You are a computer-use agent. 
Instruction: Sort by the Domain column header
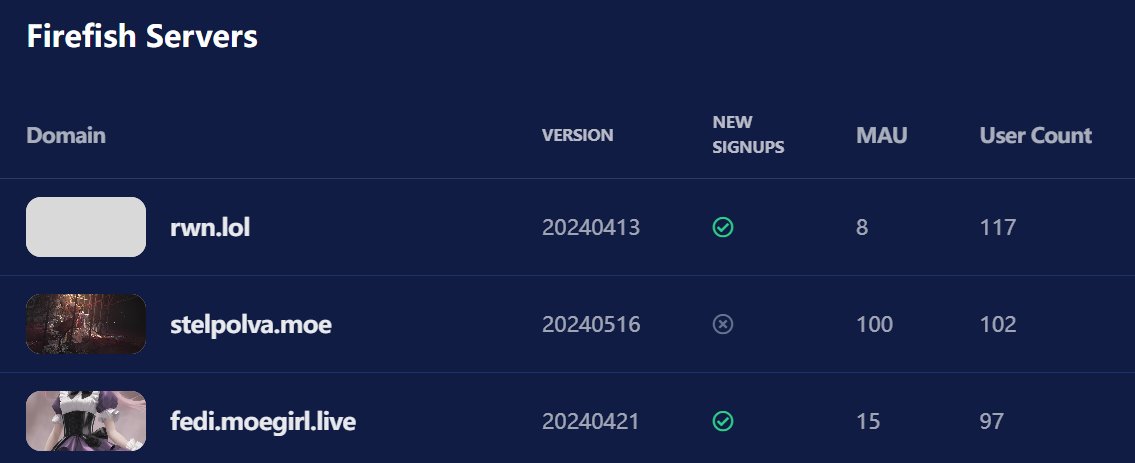(66, 135)
